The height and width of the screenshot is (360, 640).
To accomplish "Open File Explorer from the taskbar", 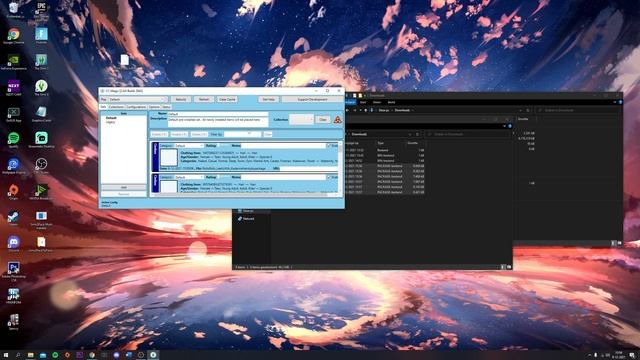I will click(x=31, y=355).
